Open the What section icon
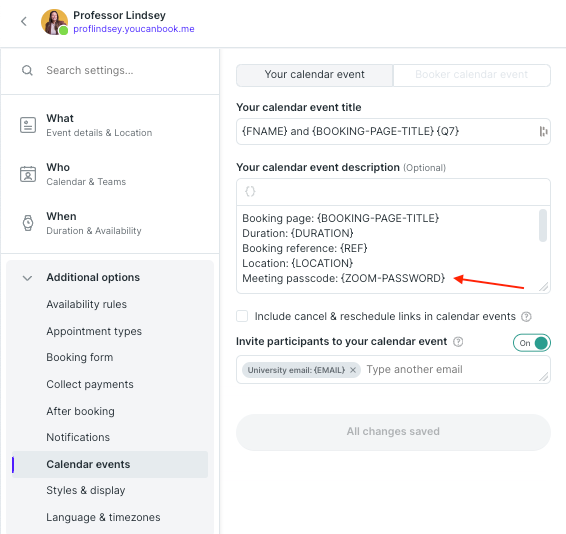The height and width of the screenshot is (534, 566). pyautogui.click(x=28, y=125)
